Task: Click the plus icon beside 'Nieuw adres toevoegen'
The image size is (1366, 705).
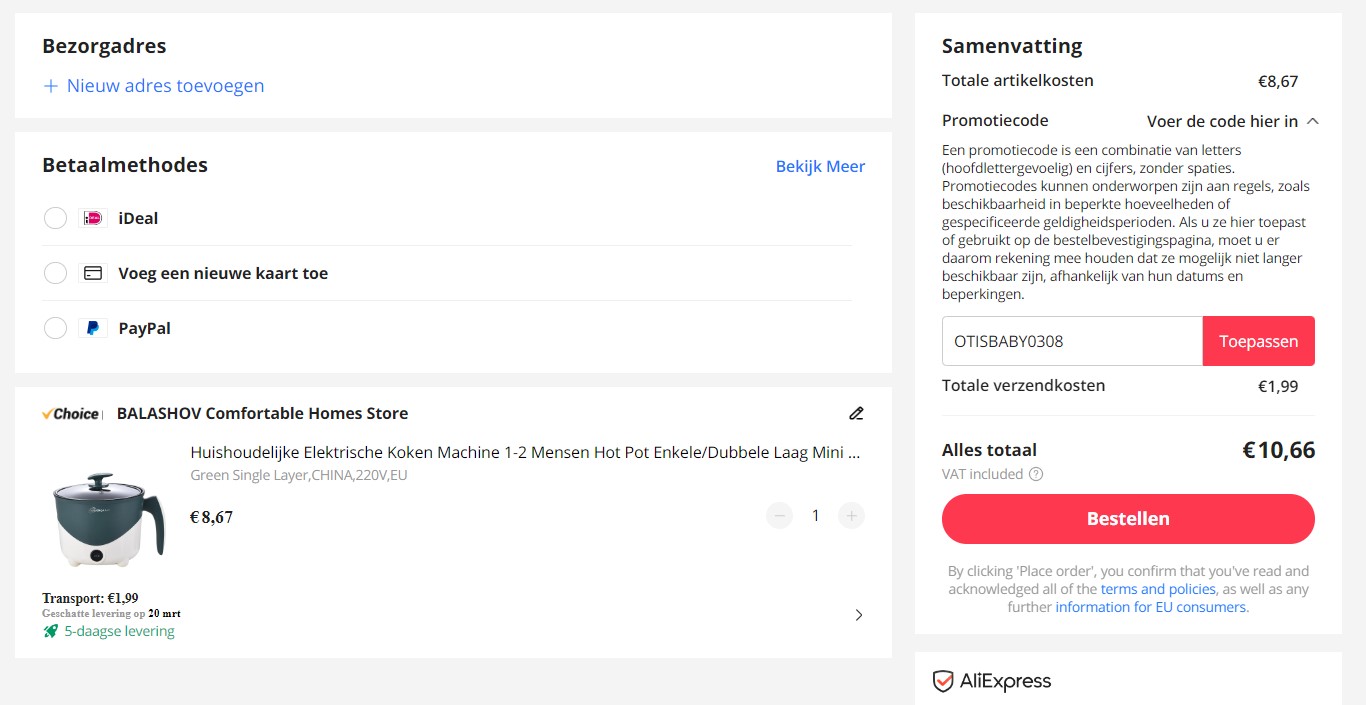Action: click(x=50, y=86)
